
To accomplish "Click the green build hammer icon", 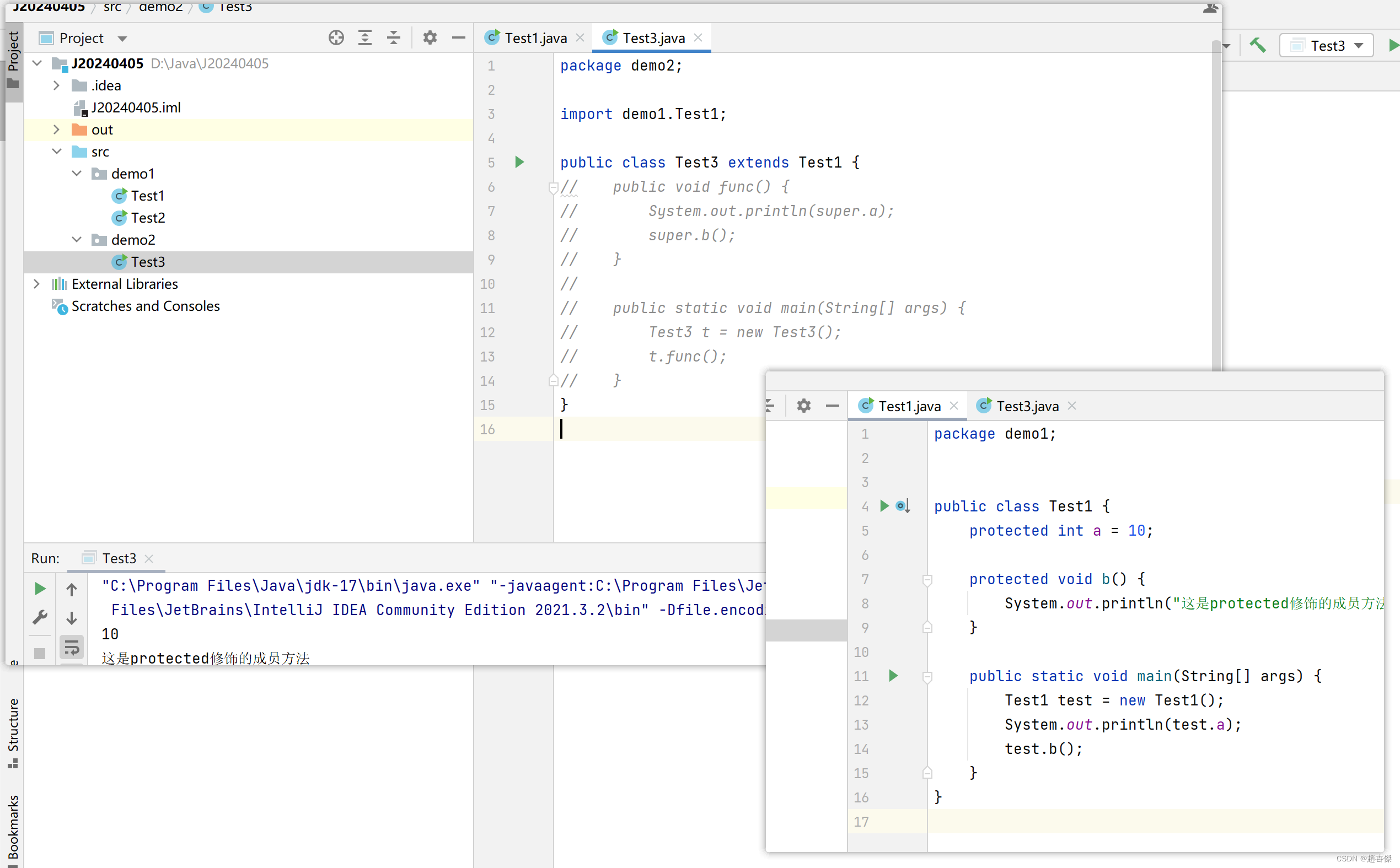I will pos(1257,45).
